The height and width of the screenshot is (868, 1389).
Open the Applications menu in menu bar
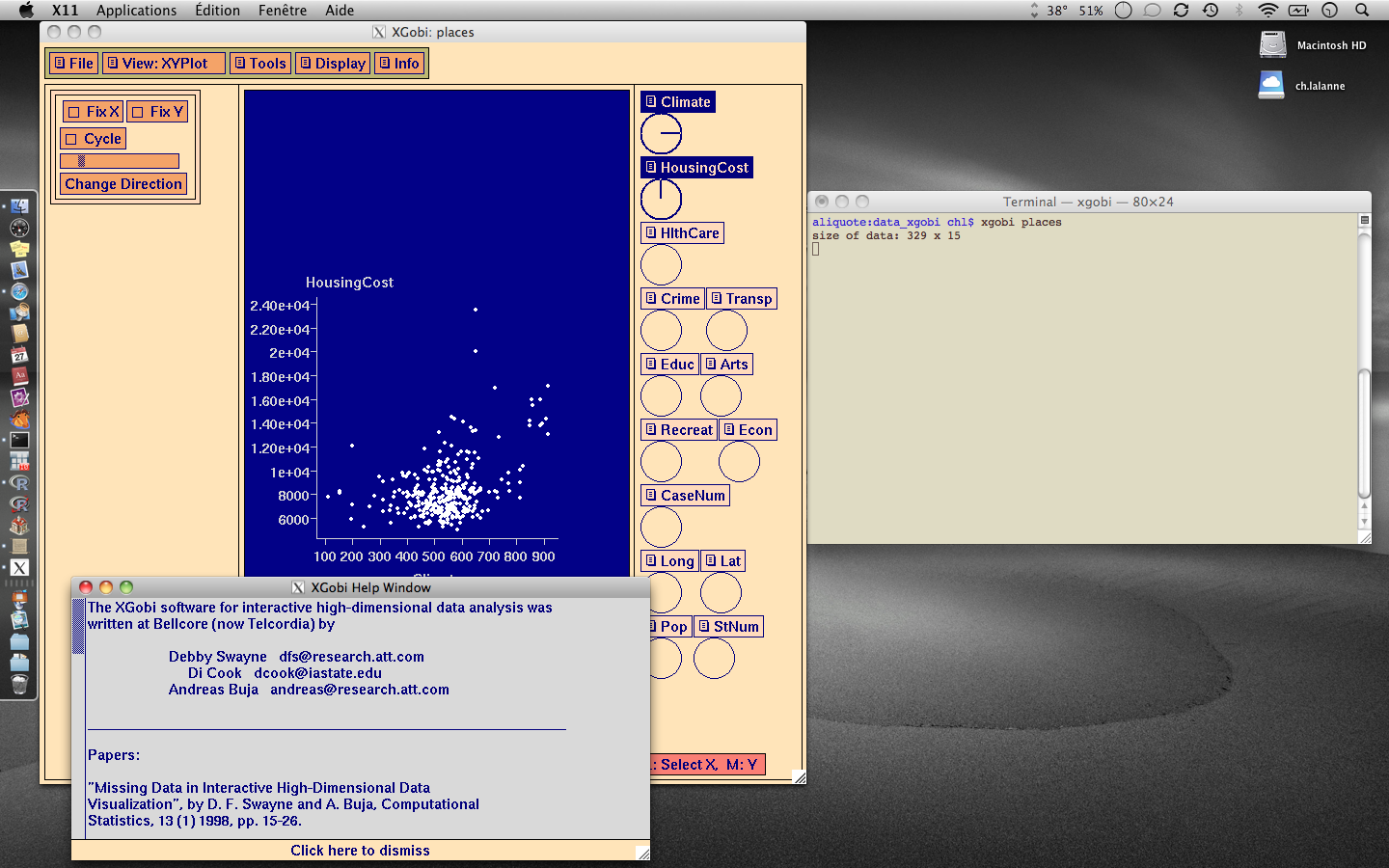pos(136,11)
